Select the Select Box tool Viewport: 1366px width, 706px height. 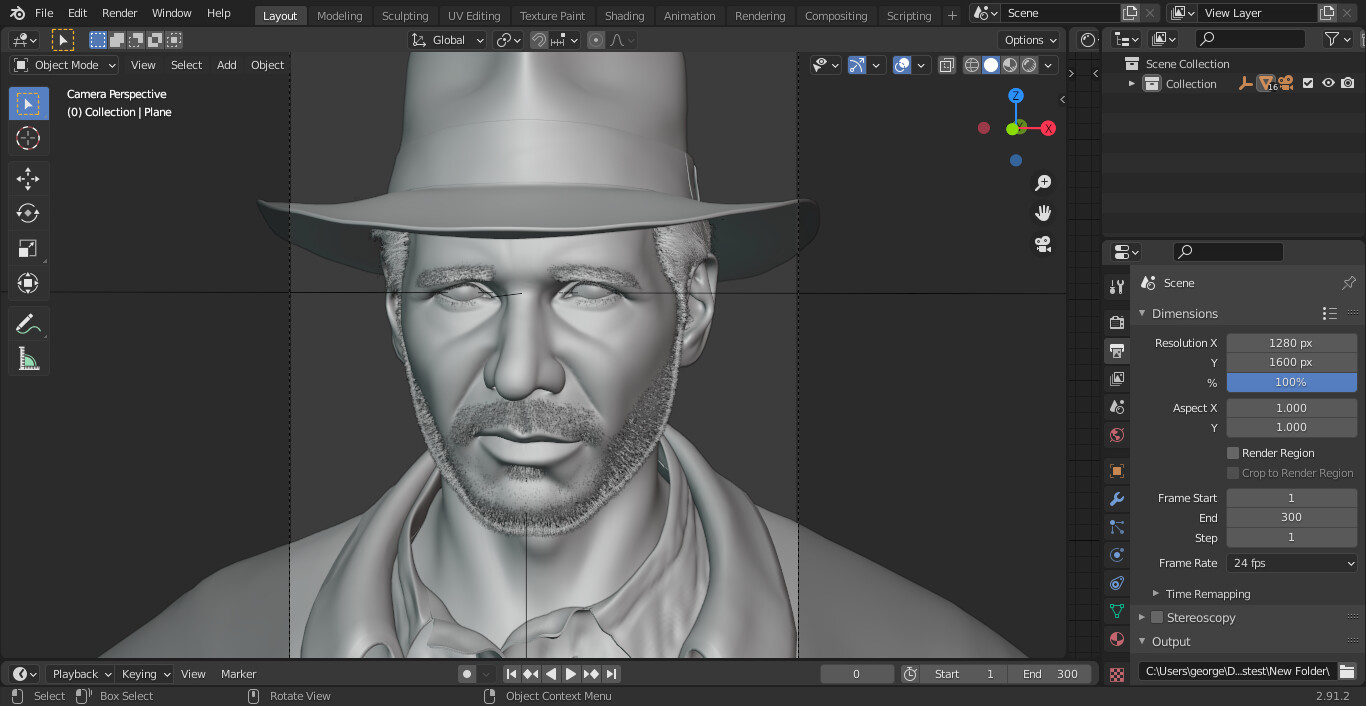(28, 104)
